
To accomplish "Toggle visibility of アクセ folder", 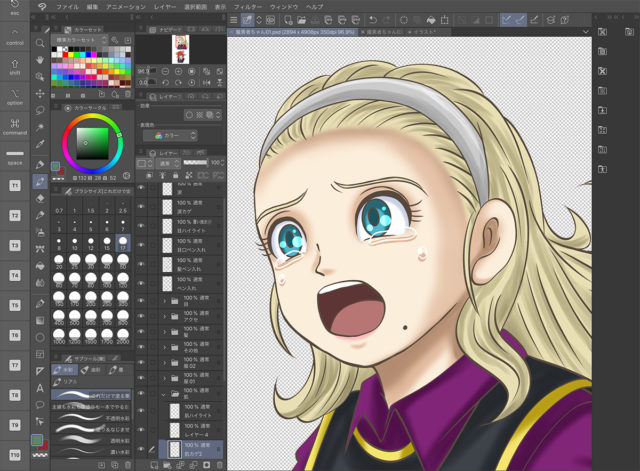I will (x=141, y=316).
